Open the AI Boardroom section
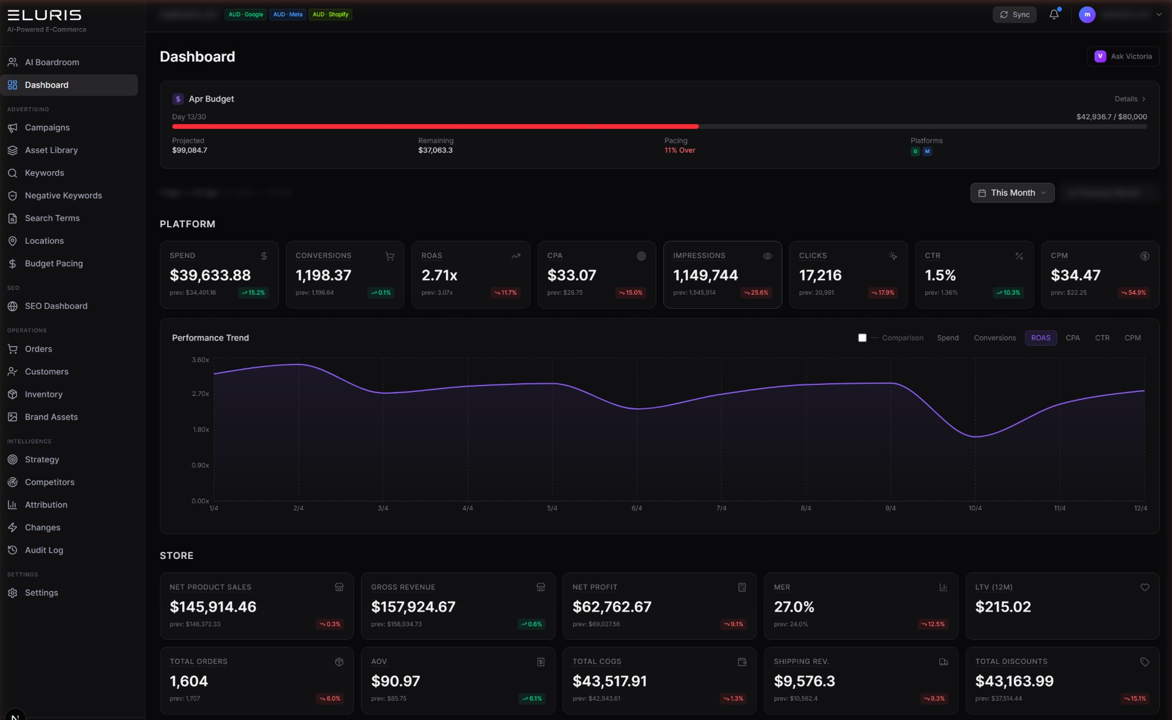Image resolution: width=1172 pixels, height=720 pixels. click(x=55, y=61)
